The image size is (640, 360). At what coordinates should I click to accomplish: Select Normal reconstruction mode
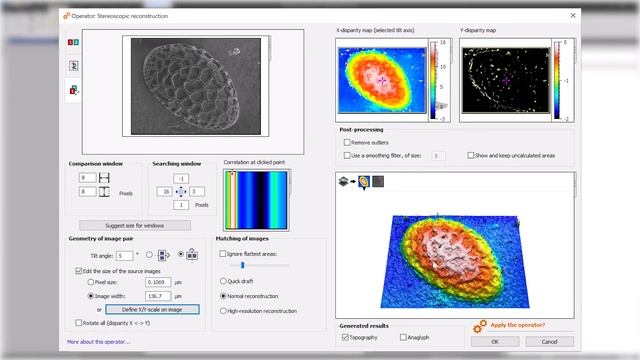coord(223,296)
